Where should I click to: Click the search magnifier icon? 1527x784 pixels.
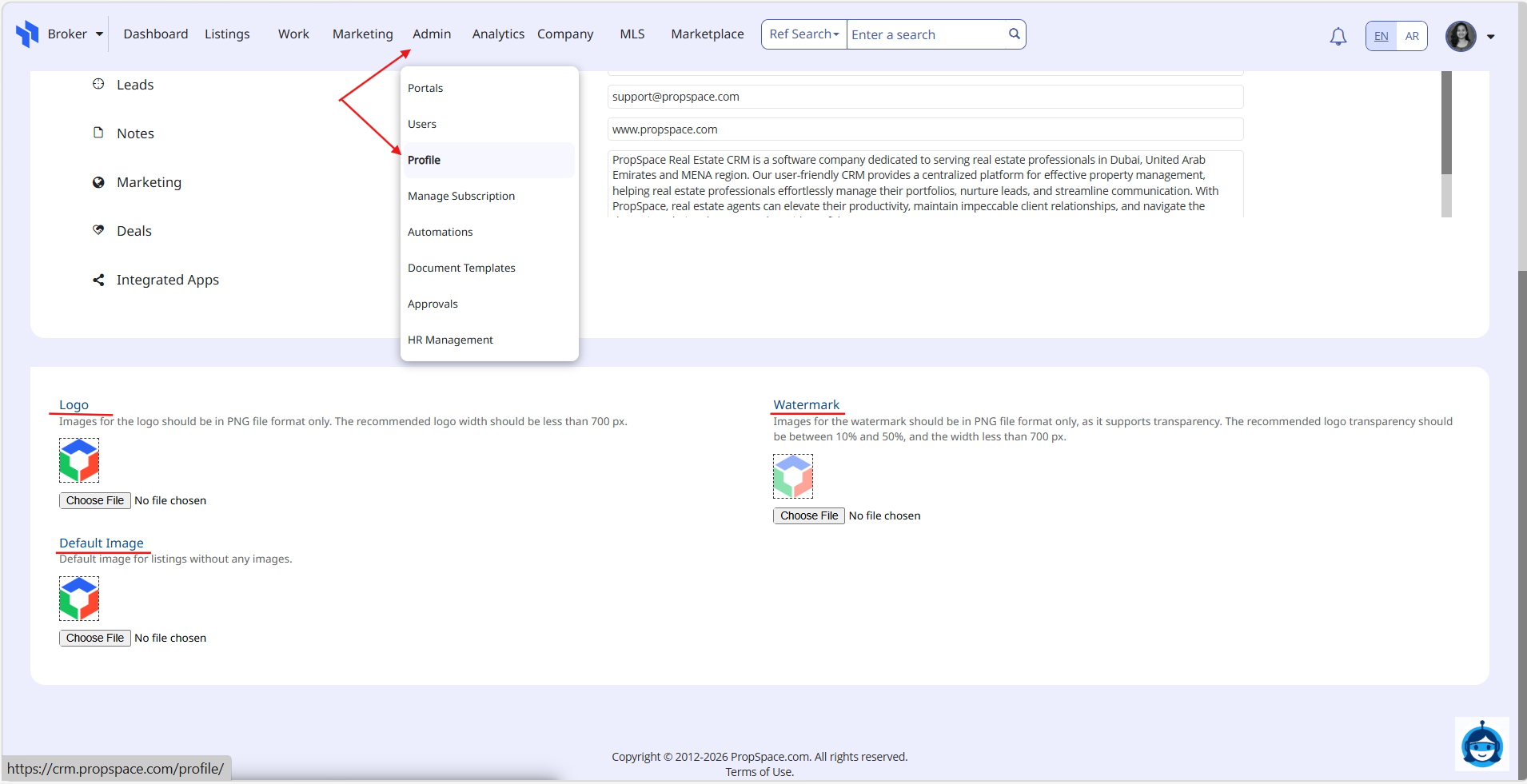click(x=1014, y=34)
